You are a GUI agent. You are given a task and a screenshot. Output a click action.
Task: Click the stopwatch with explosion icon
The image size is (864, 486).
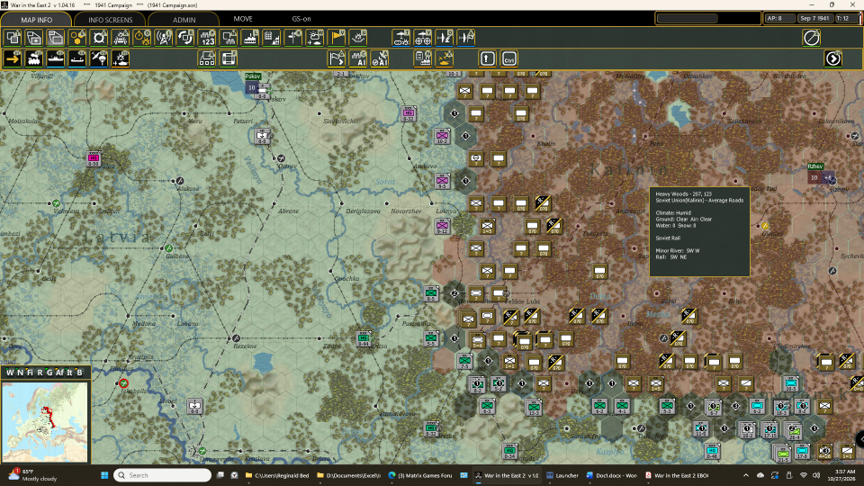[x=142, y=38]
